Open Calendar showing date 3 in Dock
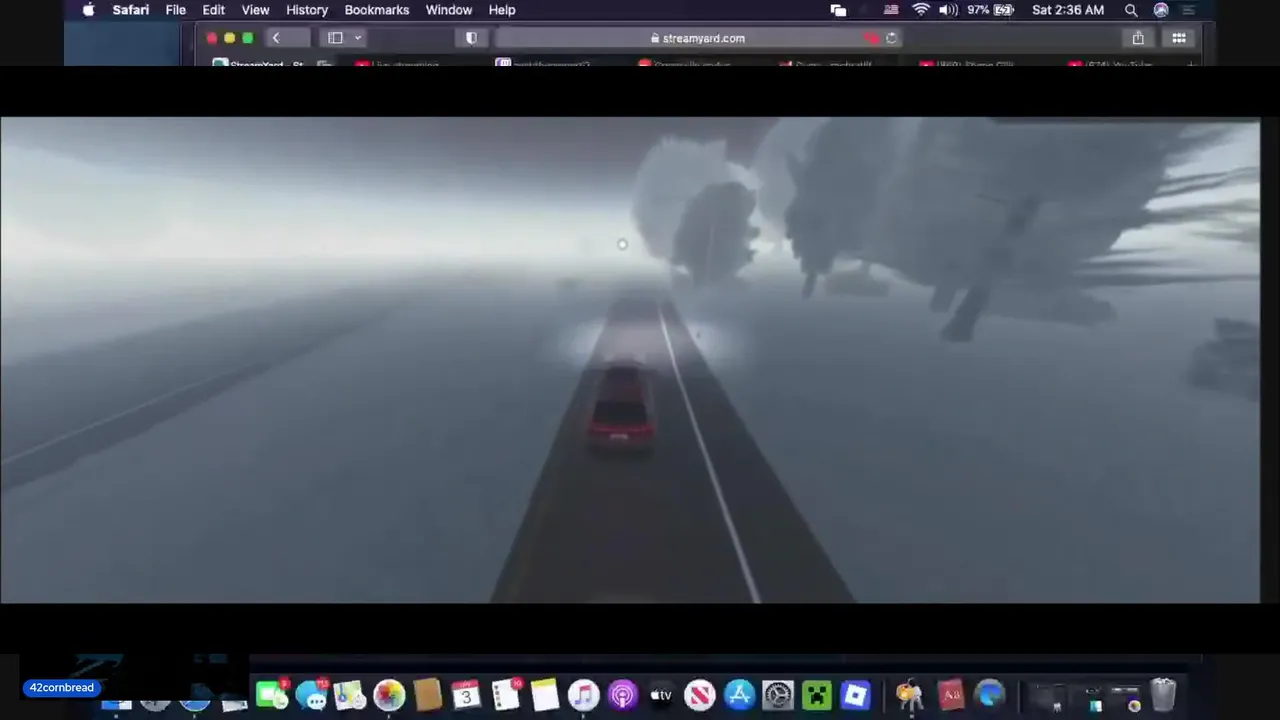The width and height of the screenshot is (1280, 720). (x=466, y=695)
